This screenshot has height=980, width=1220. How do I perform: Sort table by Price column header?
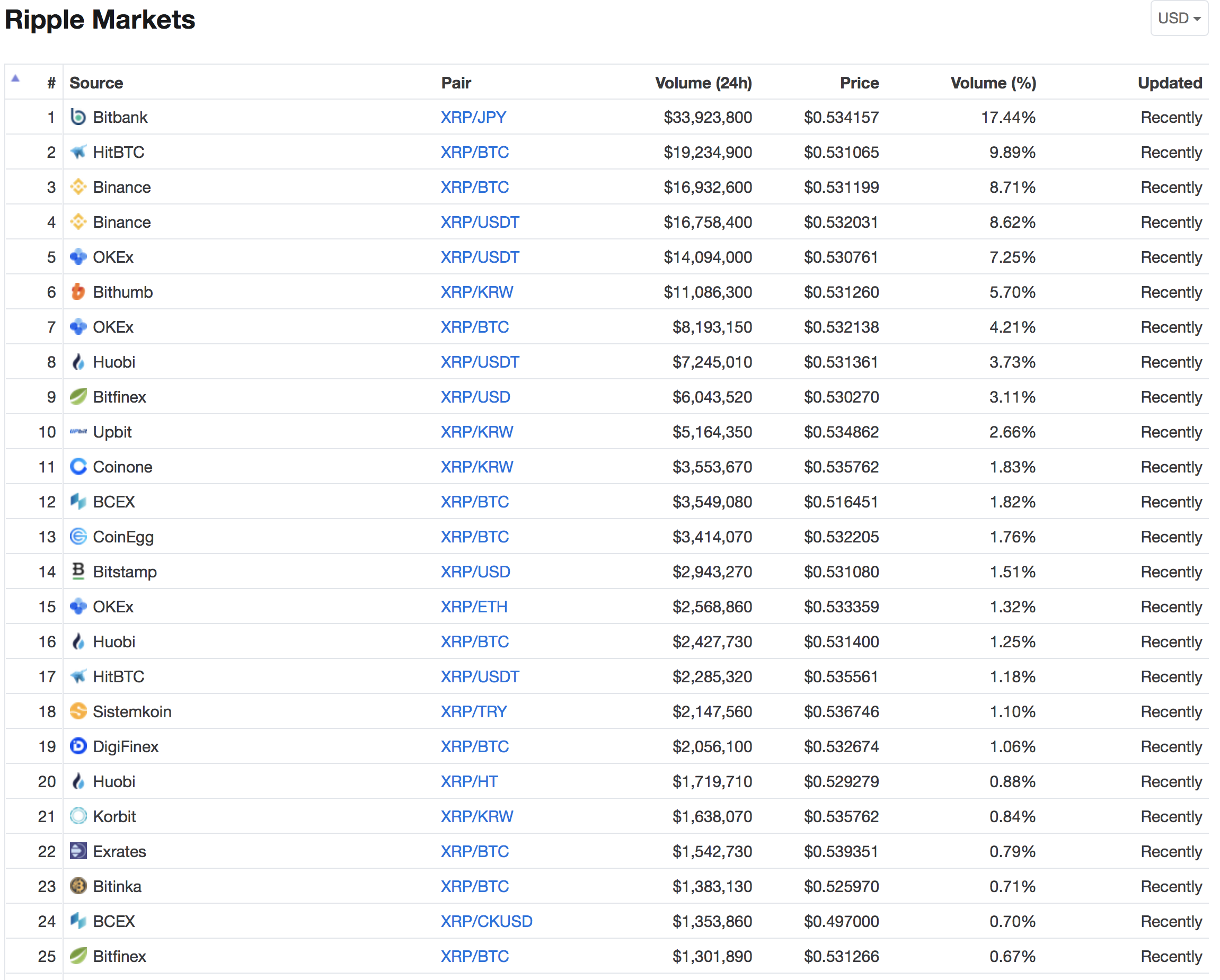click(x=859, y=83)
